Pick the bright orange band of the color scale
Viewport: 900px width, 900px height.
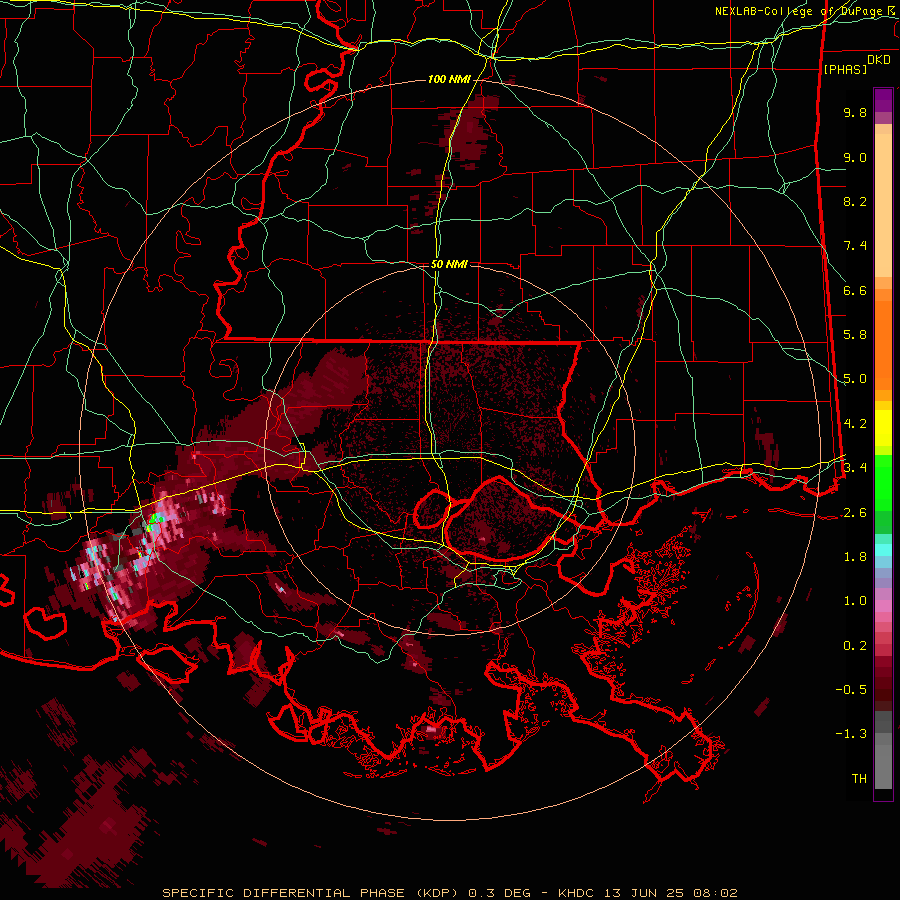(883, 346)
